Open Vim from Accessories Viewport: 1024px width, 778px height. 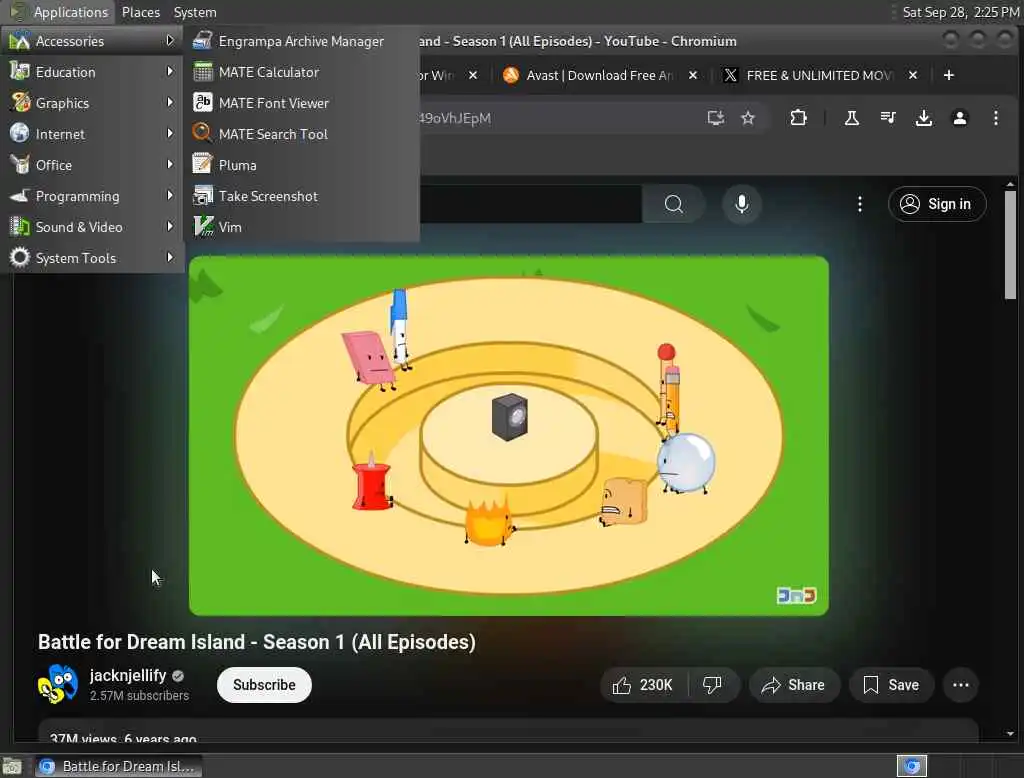pos(301,227)
